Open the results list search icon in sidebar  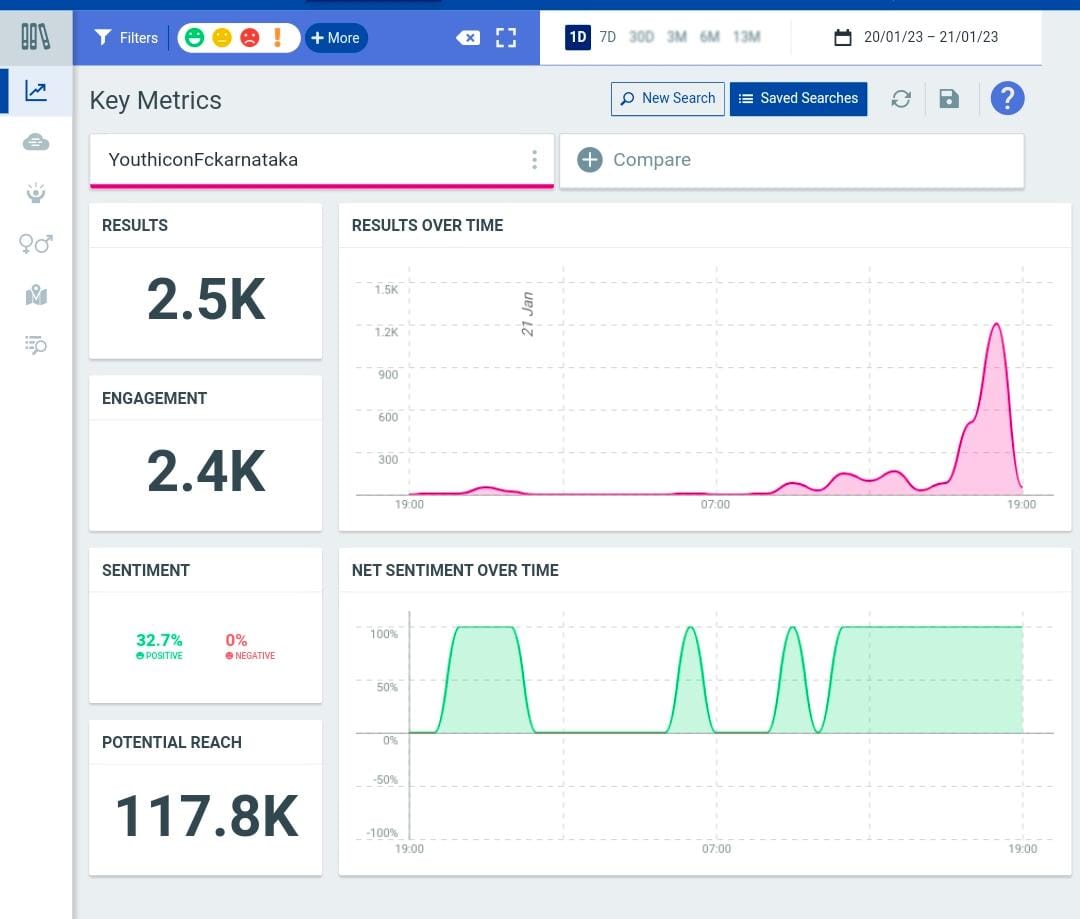[36, 344]
